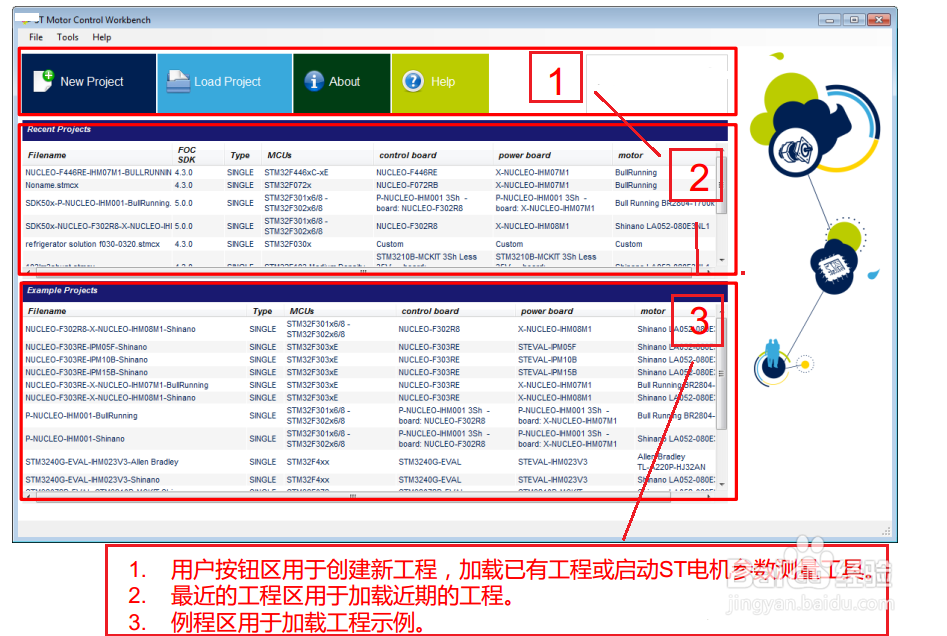Open the Help menu in menu bar
The image size is (947, 636).
pyautogui.click(x=101, y=37)
